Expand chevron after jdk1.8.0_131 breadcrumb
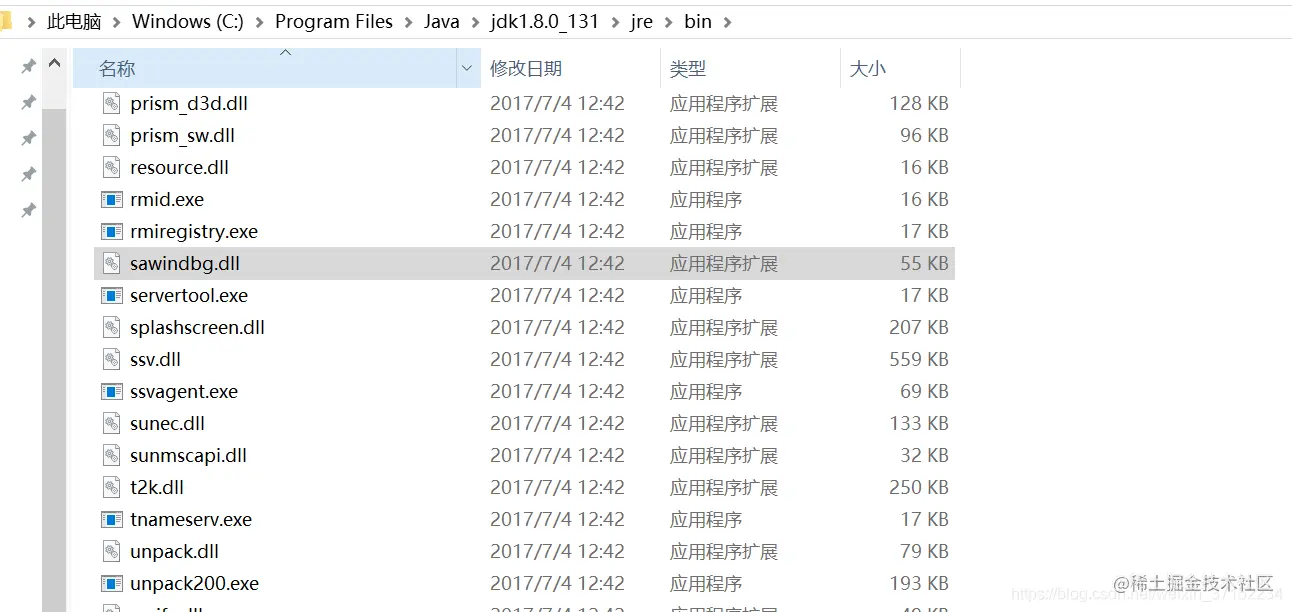 pyautogui.click(x=614, y=22)
